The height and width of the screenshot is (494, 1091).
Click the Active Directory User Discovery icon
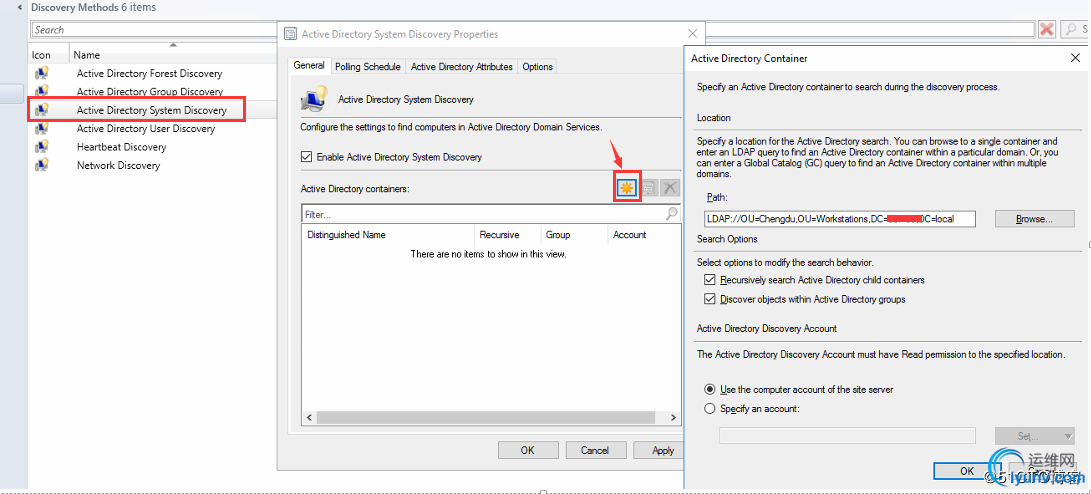click(42, 128)
